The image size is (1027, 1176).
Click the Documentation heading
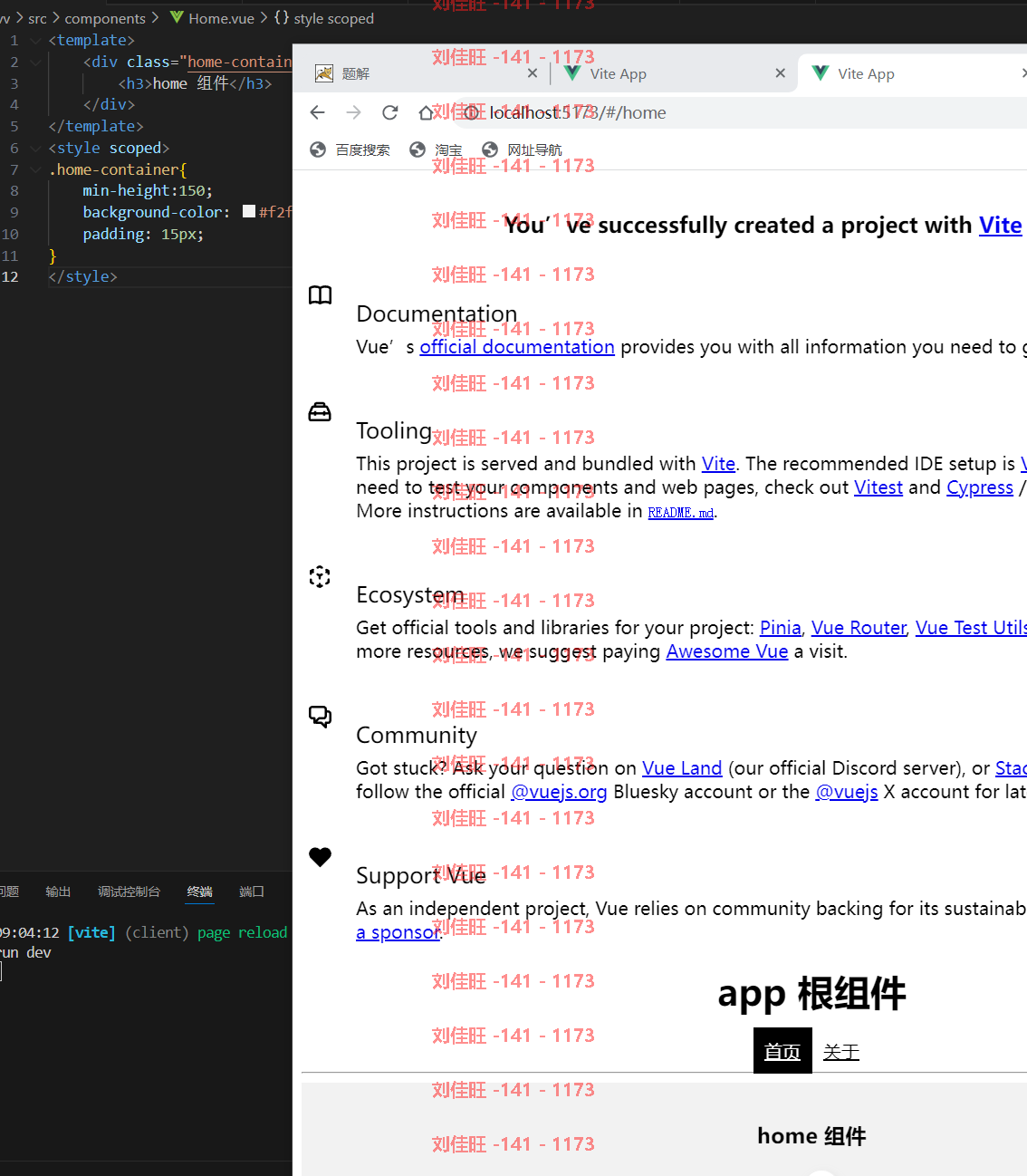pyautogui.click(x=437, y=314)
